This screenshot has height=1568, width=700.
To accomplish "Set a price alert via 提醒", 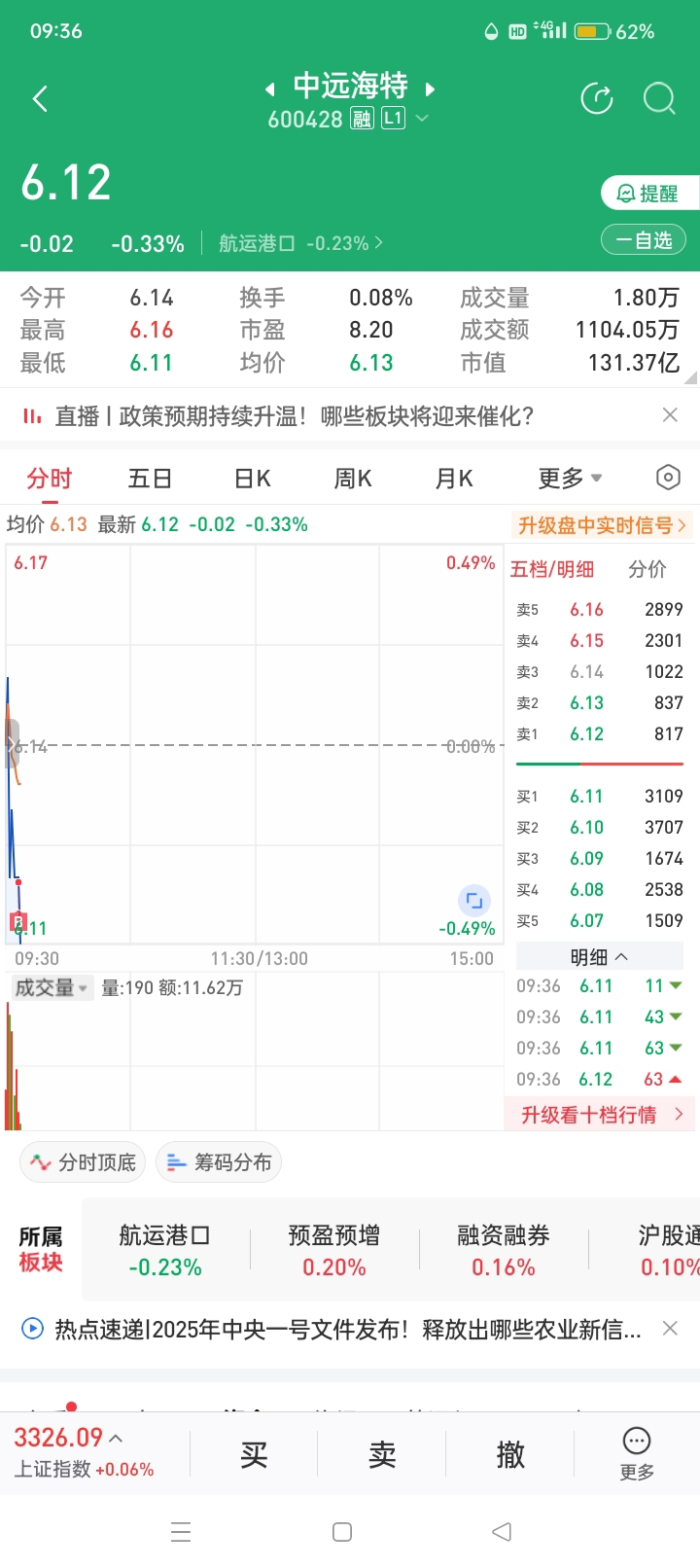I will point(648,194).
